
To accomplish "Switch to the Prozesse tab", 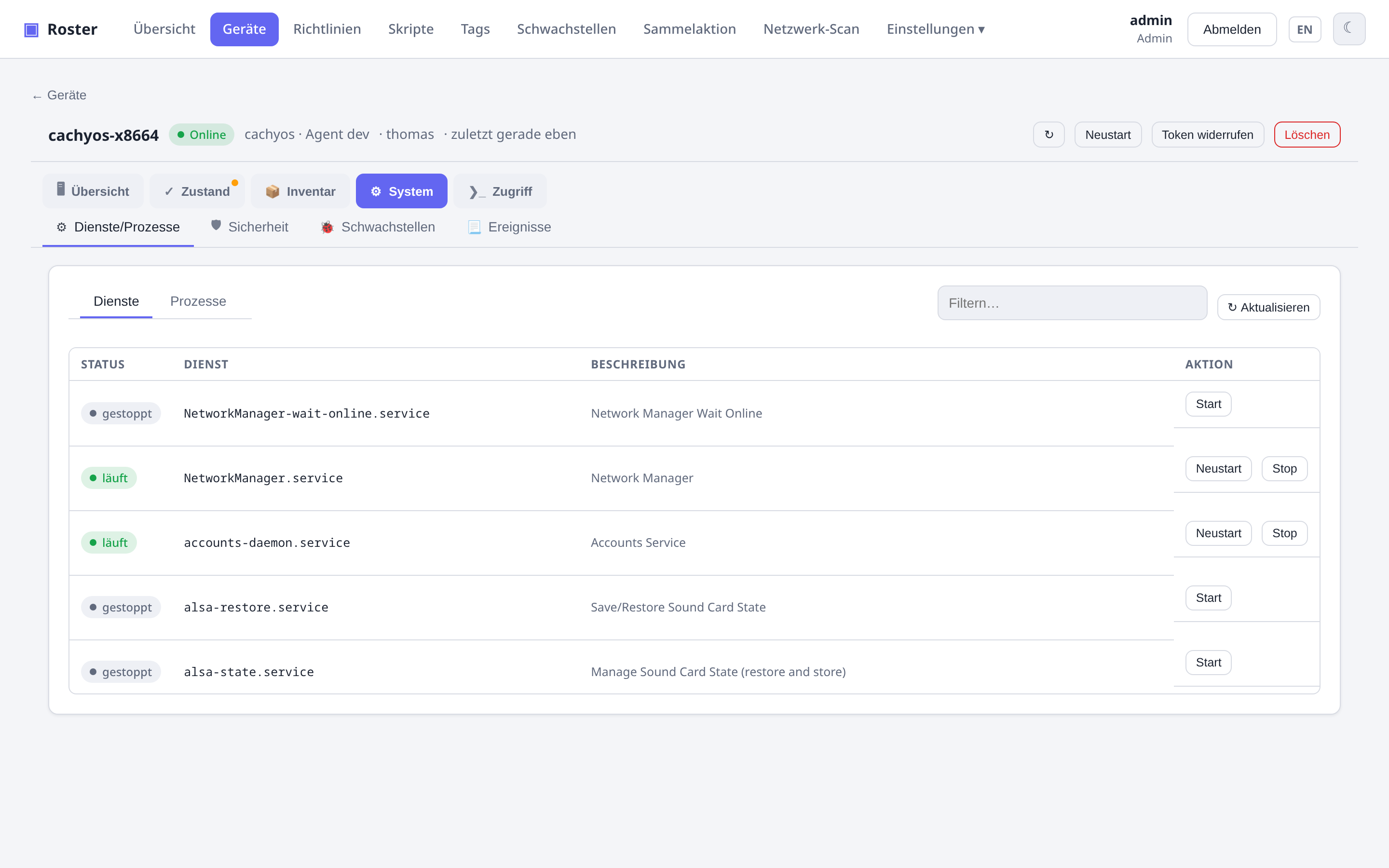I will tap(198, 301).
